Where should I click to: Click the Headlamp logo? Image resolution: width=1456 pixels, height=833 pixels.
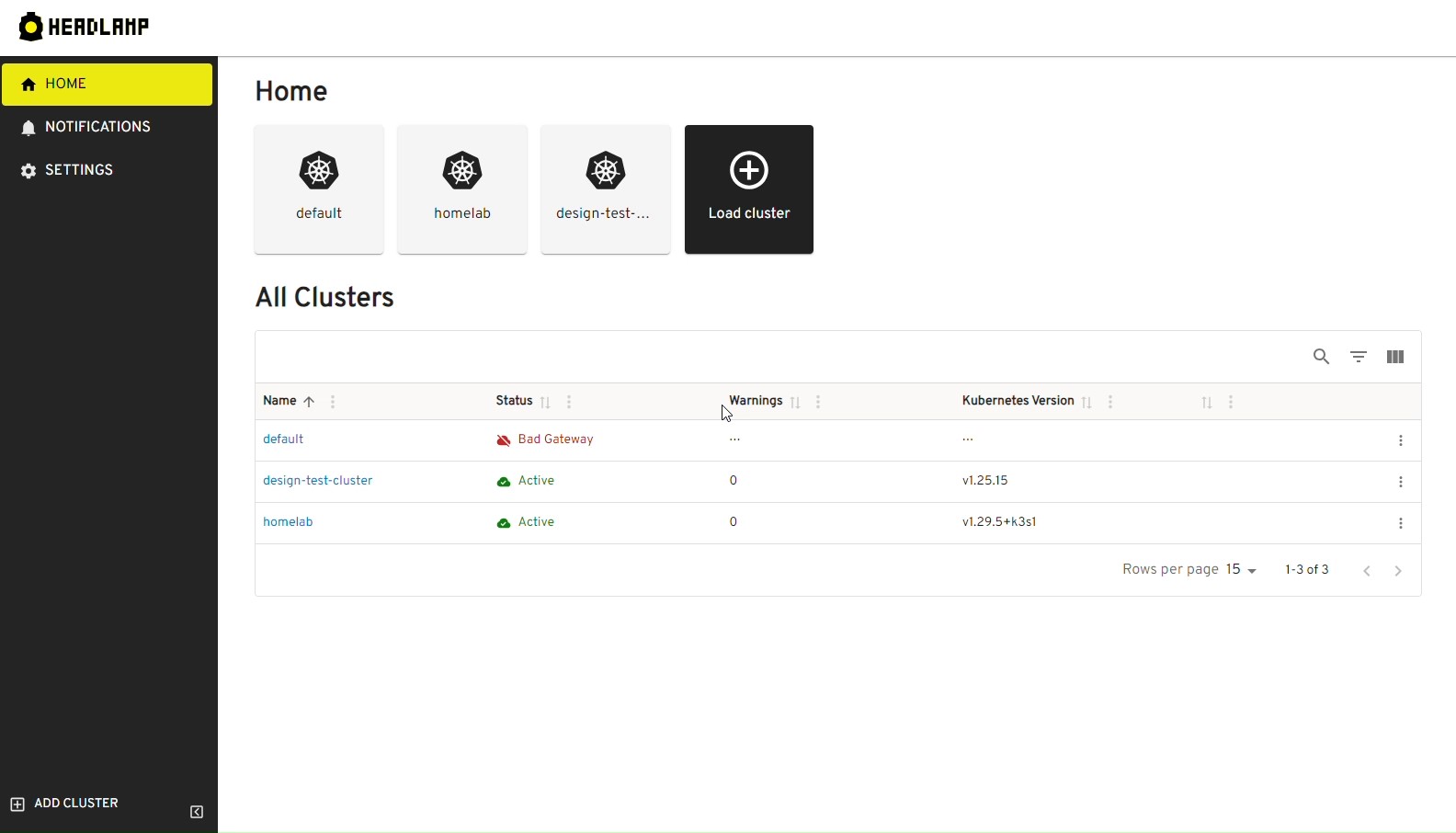coord(85,27)
